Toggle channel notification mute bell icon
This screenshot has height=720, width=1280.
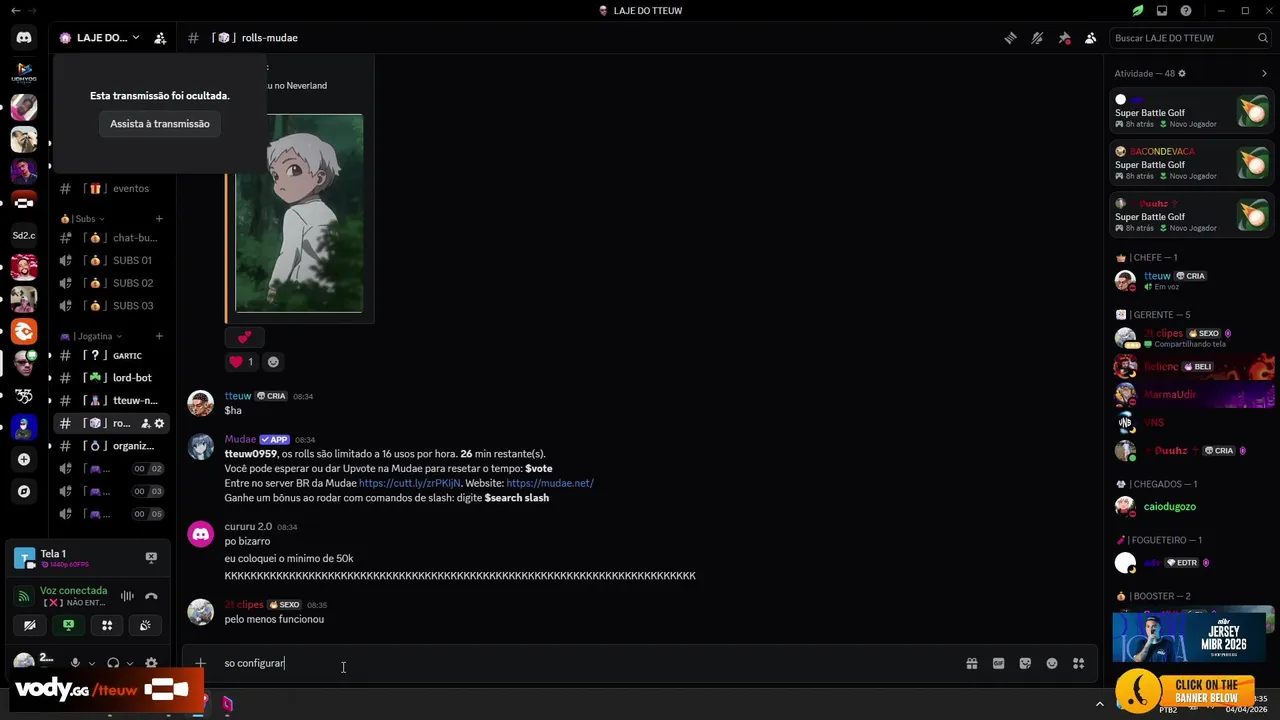click(x=1037, y=38)
